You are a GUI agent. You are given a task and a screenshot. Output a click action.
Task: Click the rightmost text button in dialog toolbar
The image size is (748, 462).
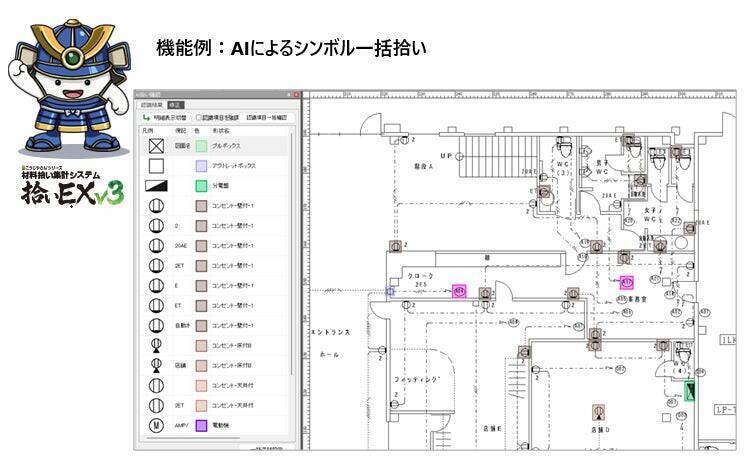coord(267,117)
